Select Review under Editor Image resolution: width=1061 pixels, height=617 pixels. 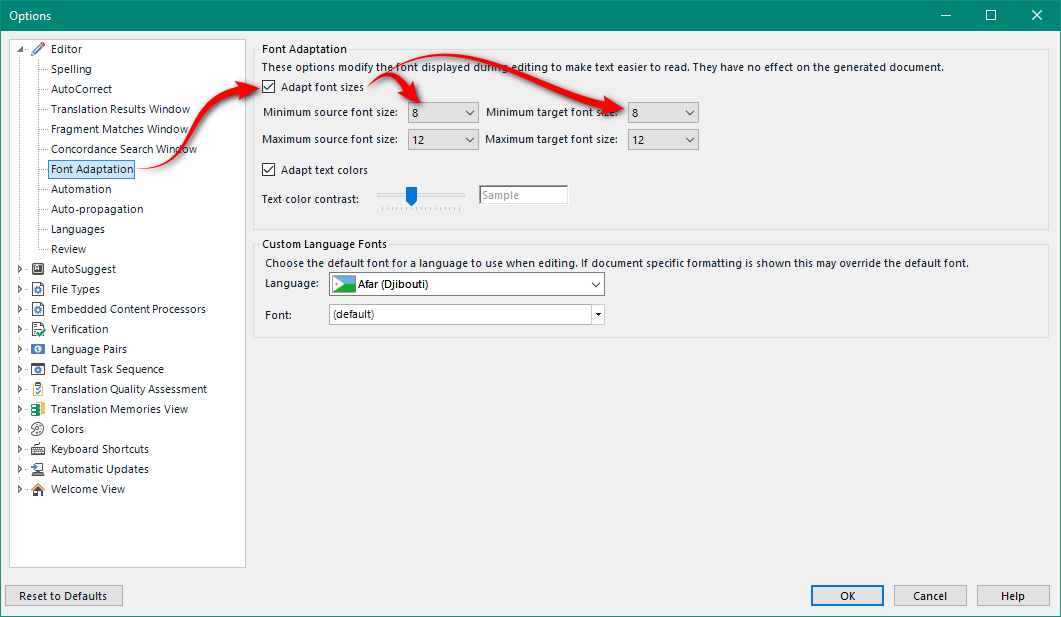tap(68, 249)
